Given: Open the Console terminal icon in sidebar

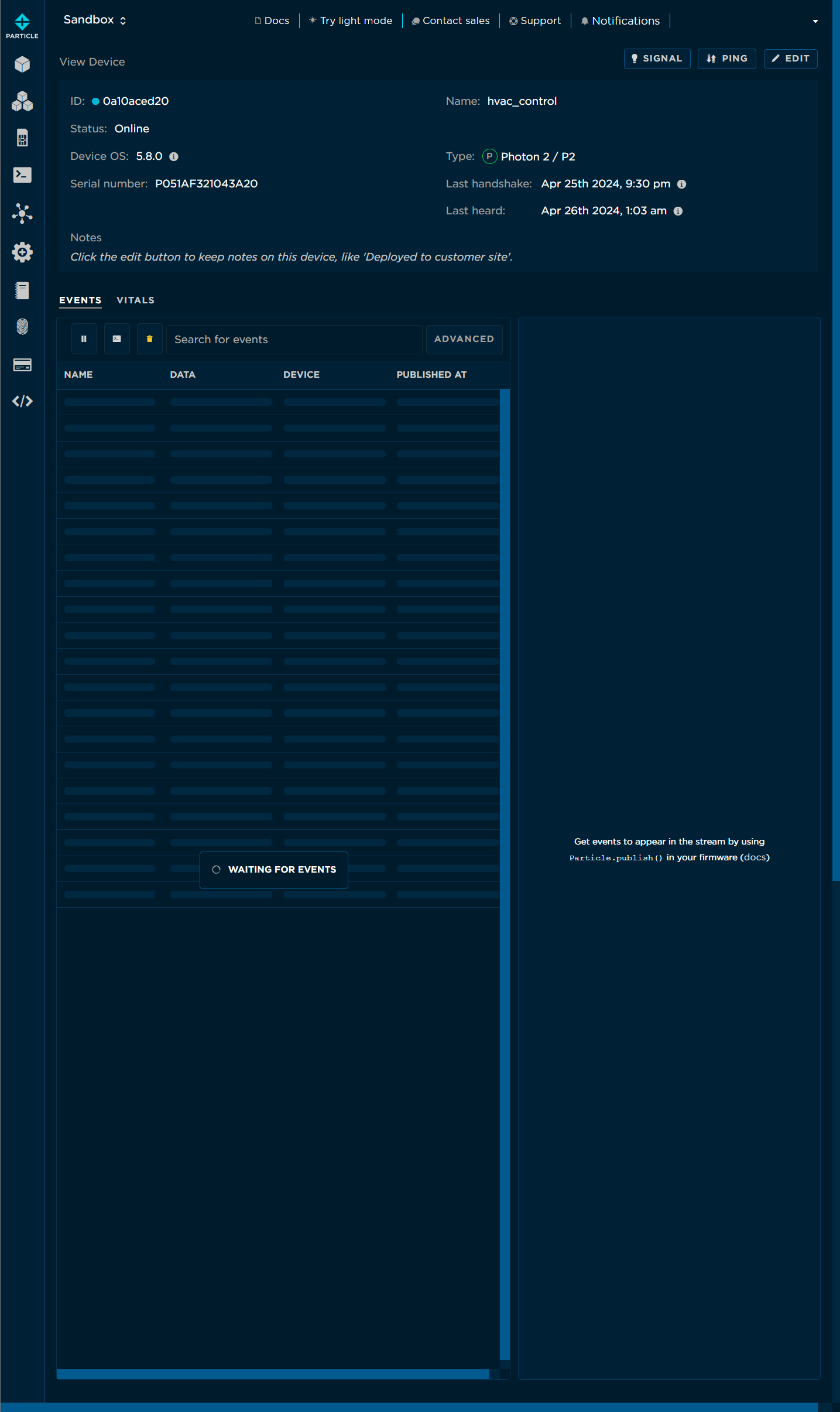Looking at the screenshot, I should click(22, 175).
